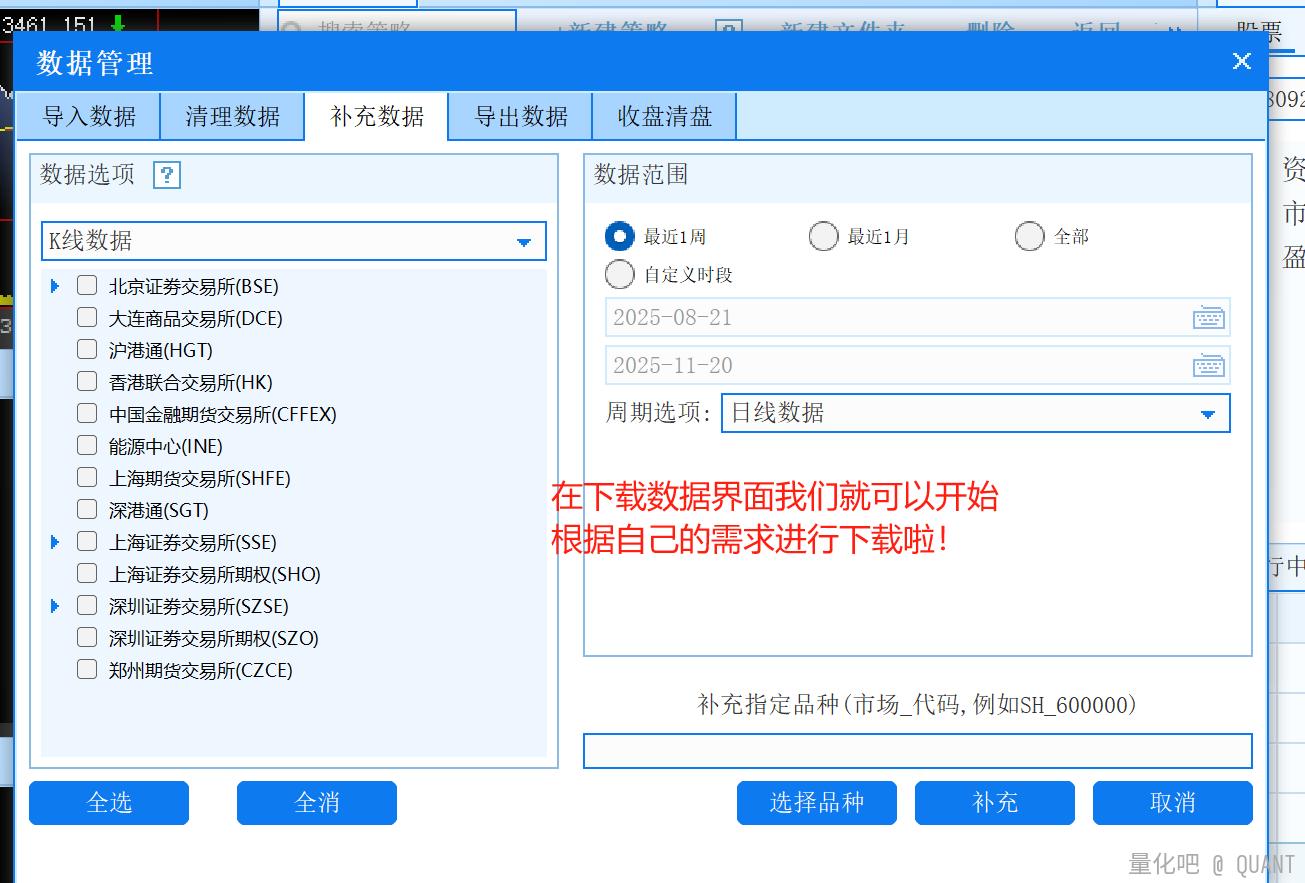
Task: Expand the 上海证券交易所(SSE) tree node
Action: 55,542
